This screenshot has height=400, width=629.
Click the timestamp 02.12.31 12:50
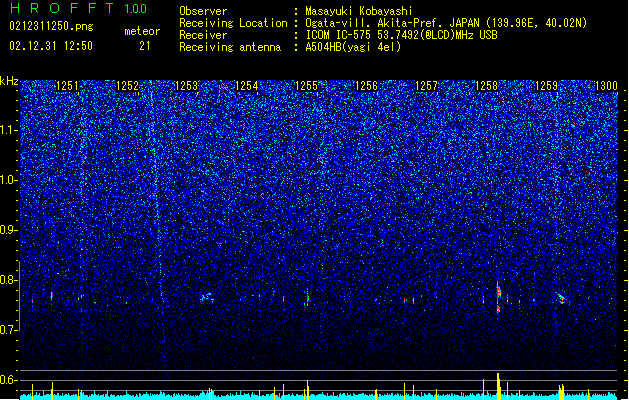pyautogui.click(x=51, y=46)
